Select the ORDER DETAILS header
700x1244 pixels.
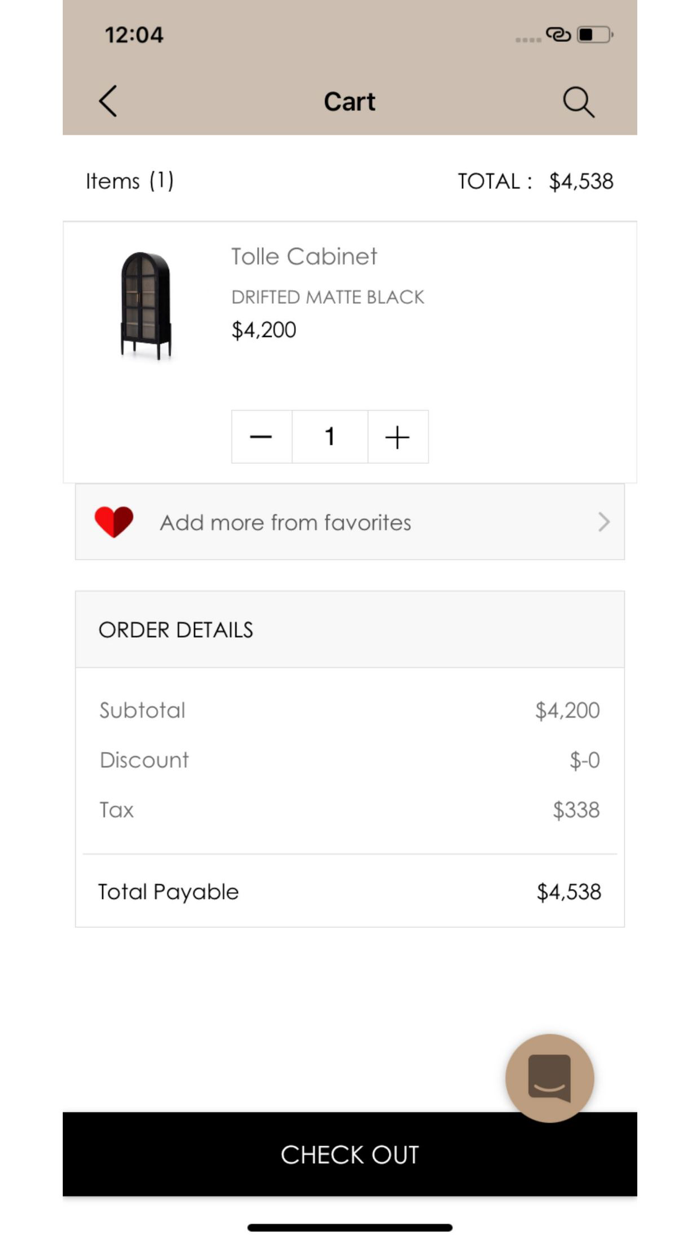(176, 630)
